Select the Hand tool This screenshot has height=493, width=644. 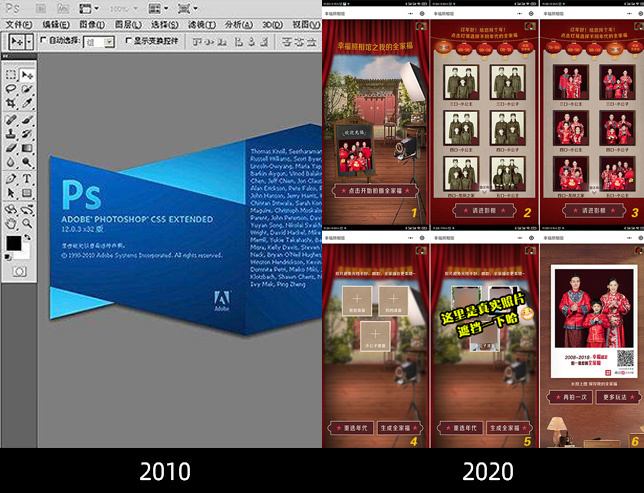tap(11, 208)
